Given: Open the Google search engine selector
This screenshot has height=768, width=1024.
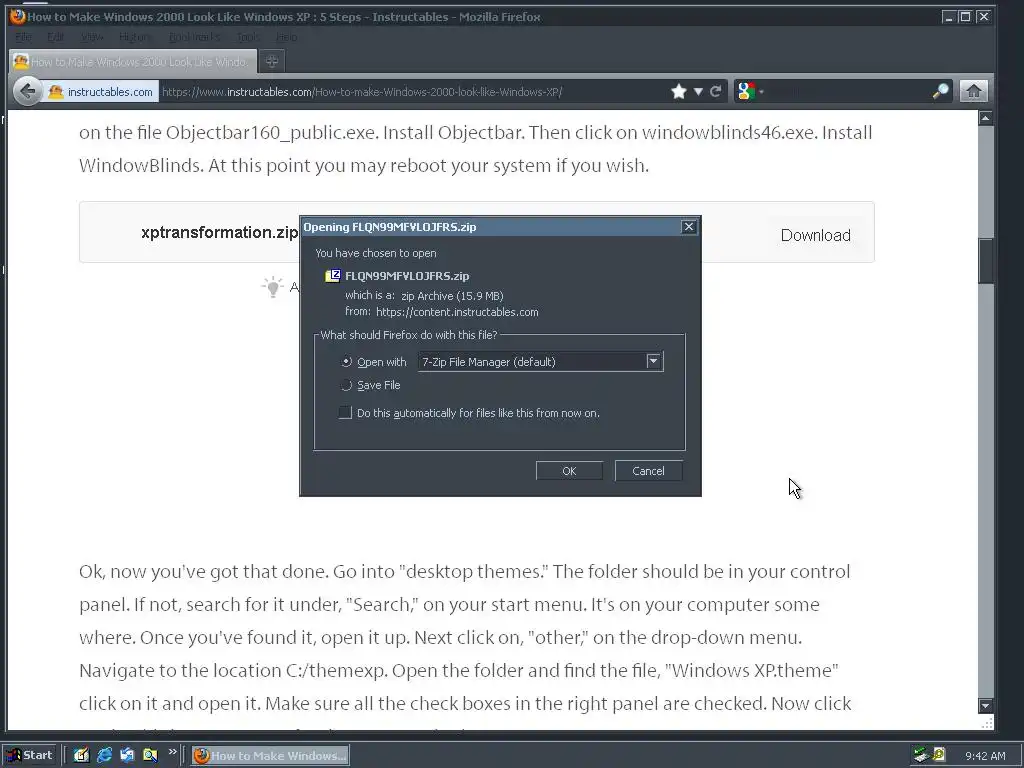Looking at the screenshot, I should [750, 91].
